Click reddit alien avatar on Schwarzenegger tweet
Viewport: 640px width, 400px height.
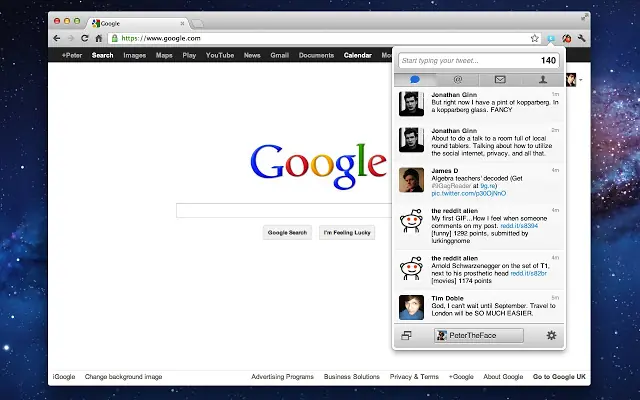point(411,268)
